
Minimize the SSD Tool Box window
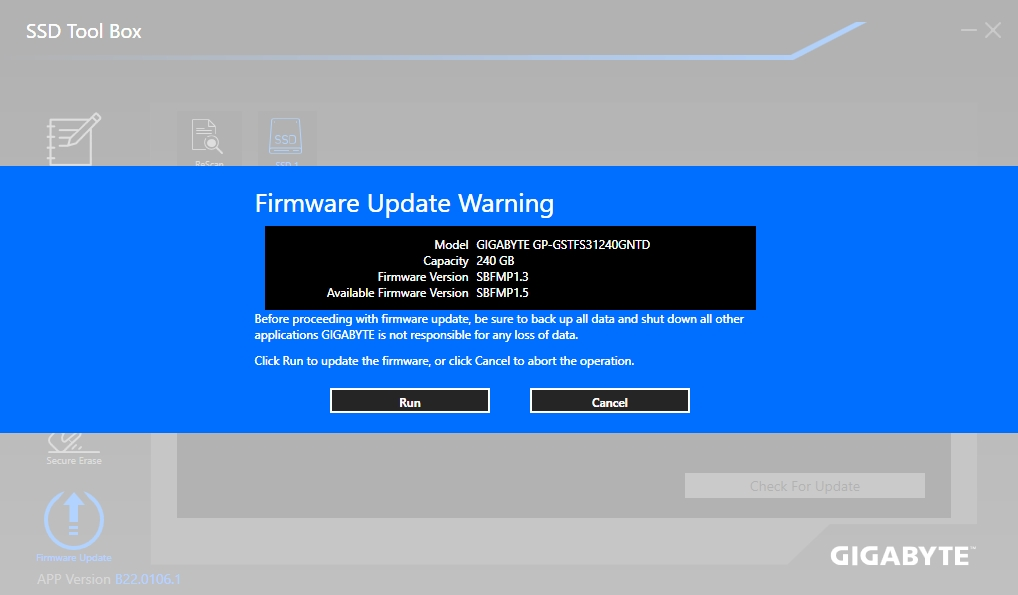[x=969, y=30]
